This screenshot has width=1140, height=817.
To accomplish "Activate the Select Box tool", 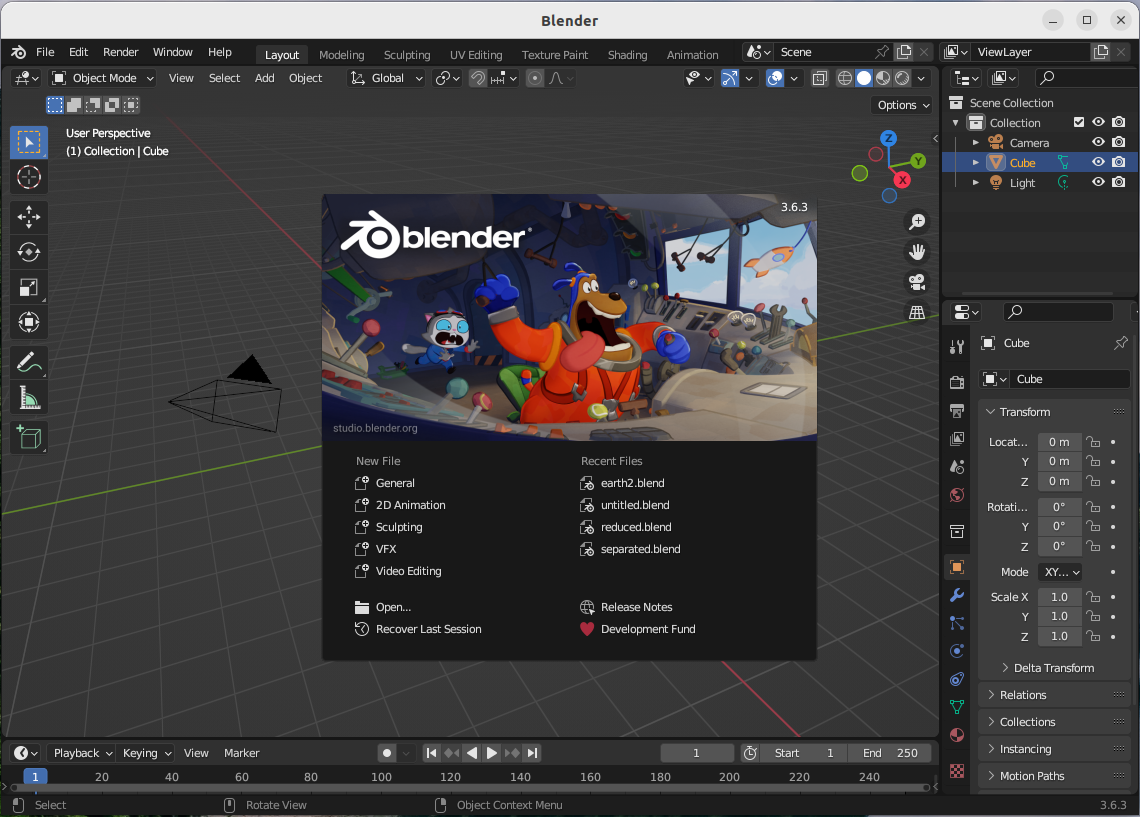I will tap(29, 142).
